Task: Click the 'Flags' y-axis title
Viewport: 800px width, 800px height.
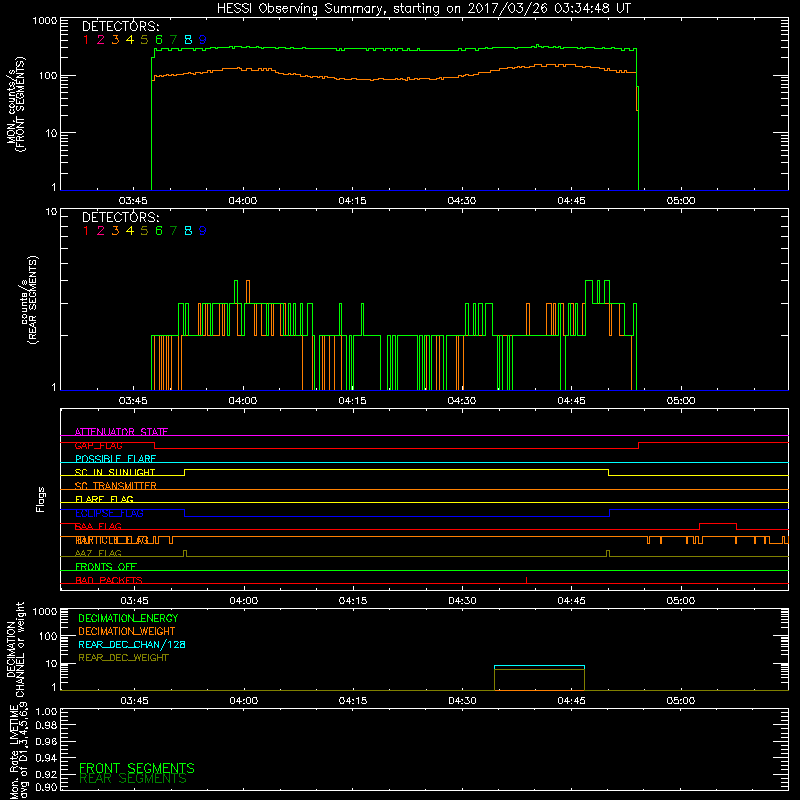Action: point(41,499)
